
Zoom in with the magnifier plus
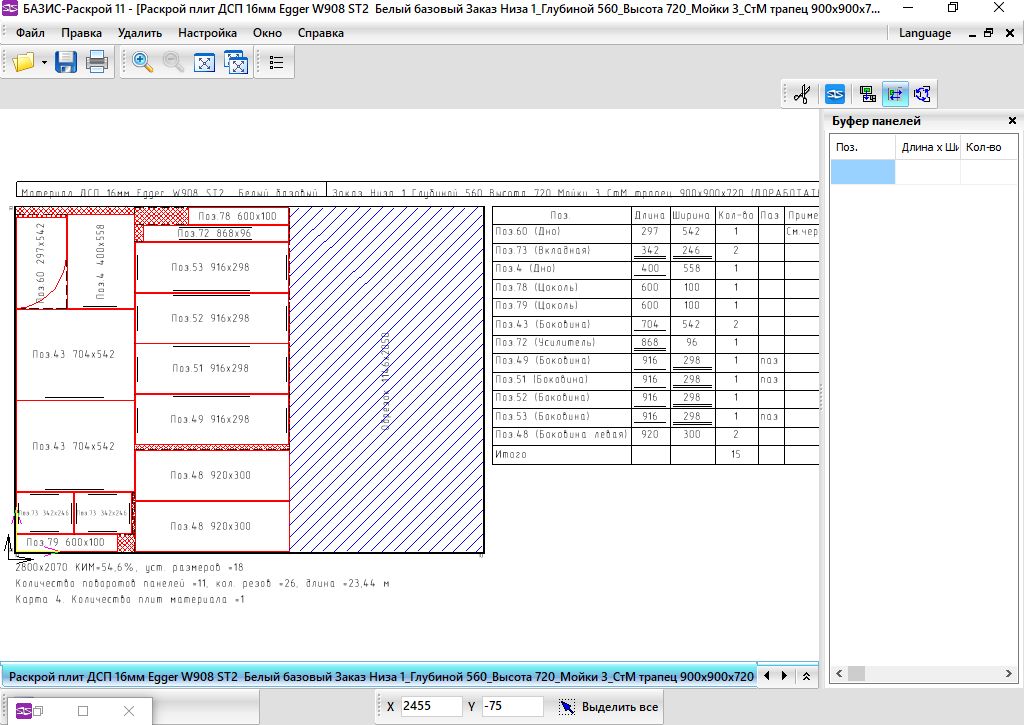142,62
